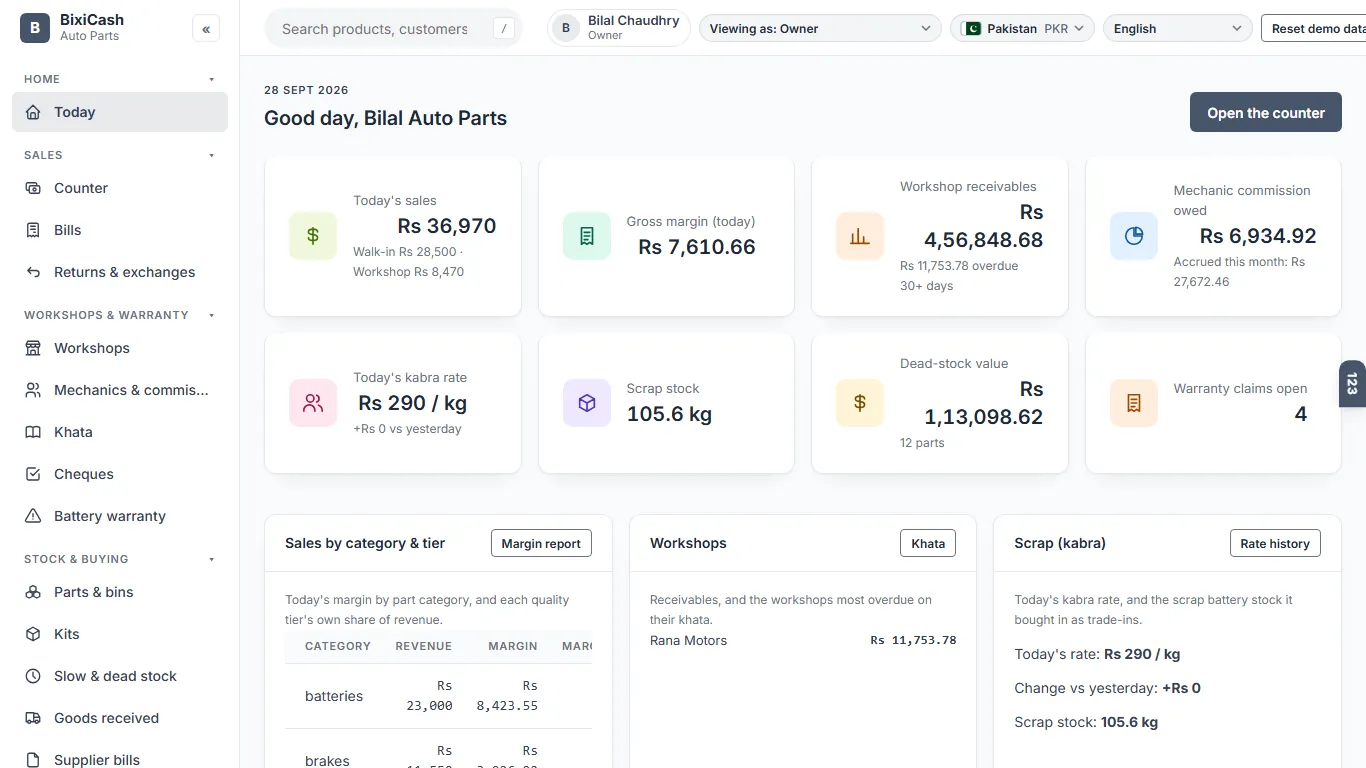Click the Cheques checkmark icon
Viewport: 1366px width, 768px height.
click(x=33, y=474)
